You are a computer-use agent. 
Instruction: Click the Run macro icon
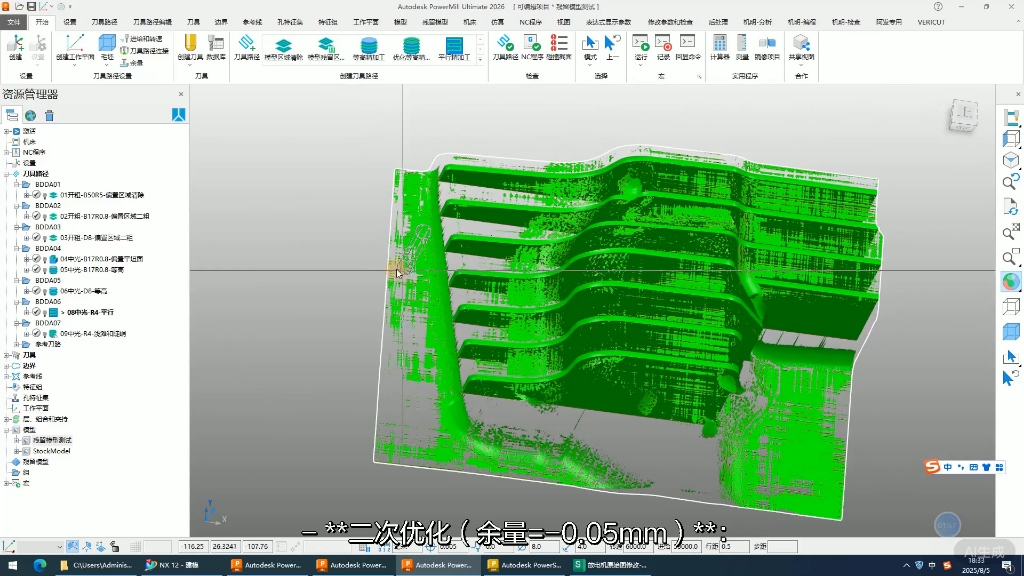tap(640, 43)
